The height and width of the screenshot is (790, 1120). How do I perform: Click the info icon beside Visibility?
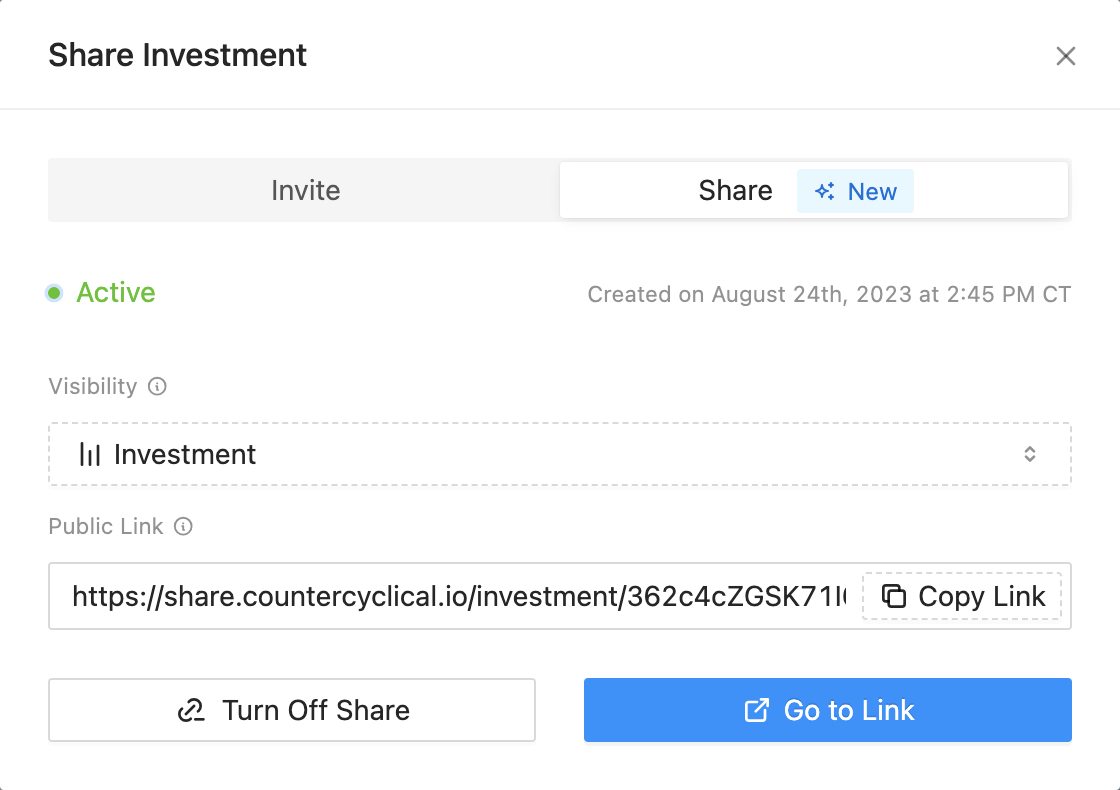(157, 386)
